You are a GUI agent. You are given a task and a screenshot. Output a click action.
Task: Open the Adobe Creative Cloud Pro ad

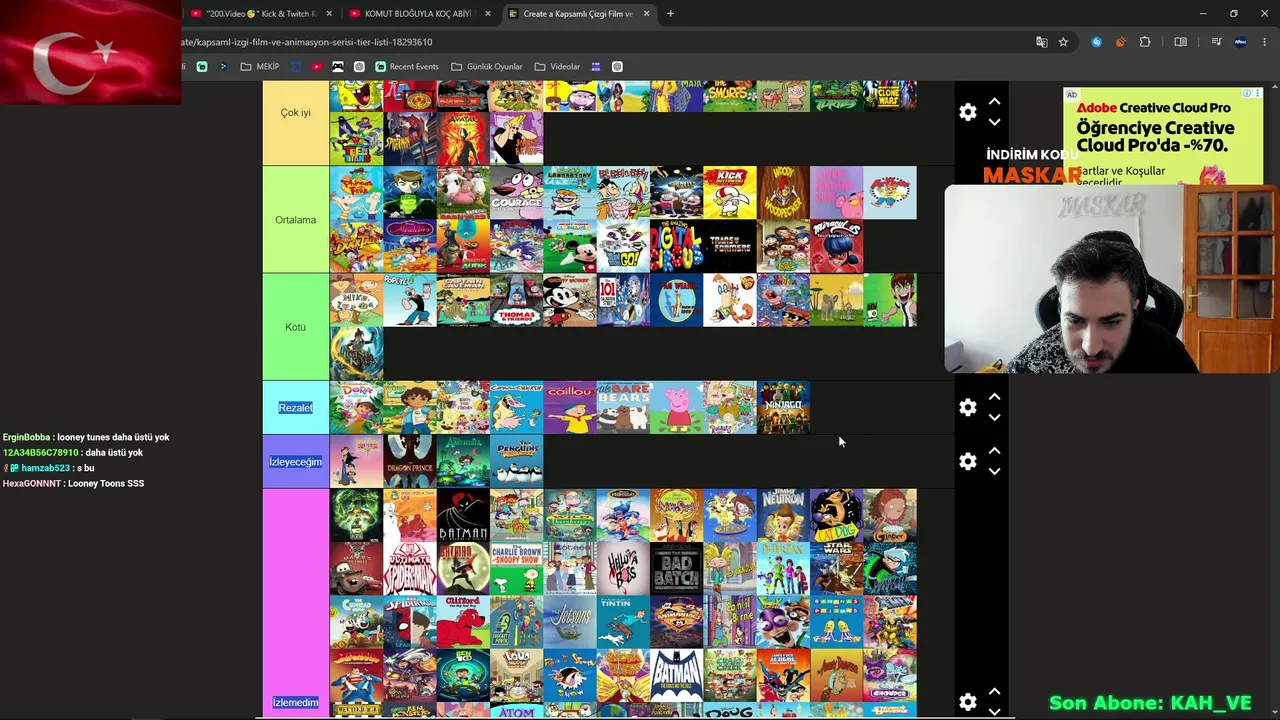tap(1163, 136)
